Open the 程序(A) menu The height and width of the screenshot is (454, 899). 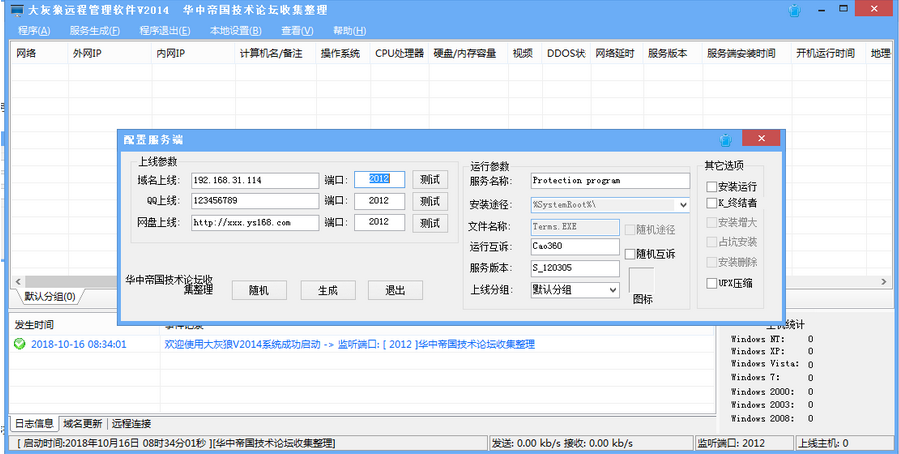pos(34,31)
